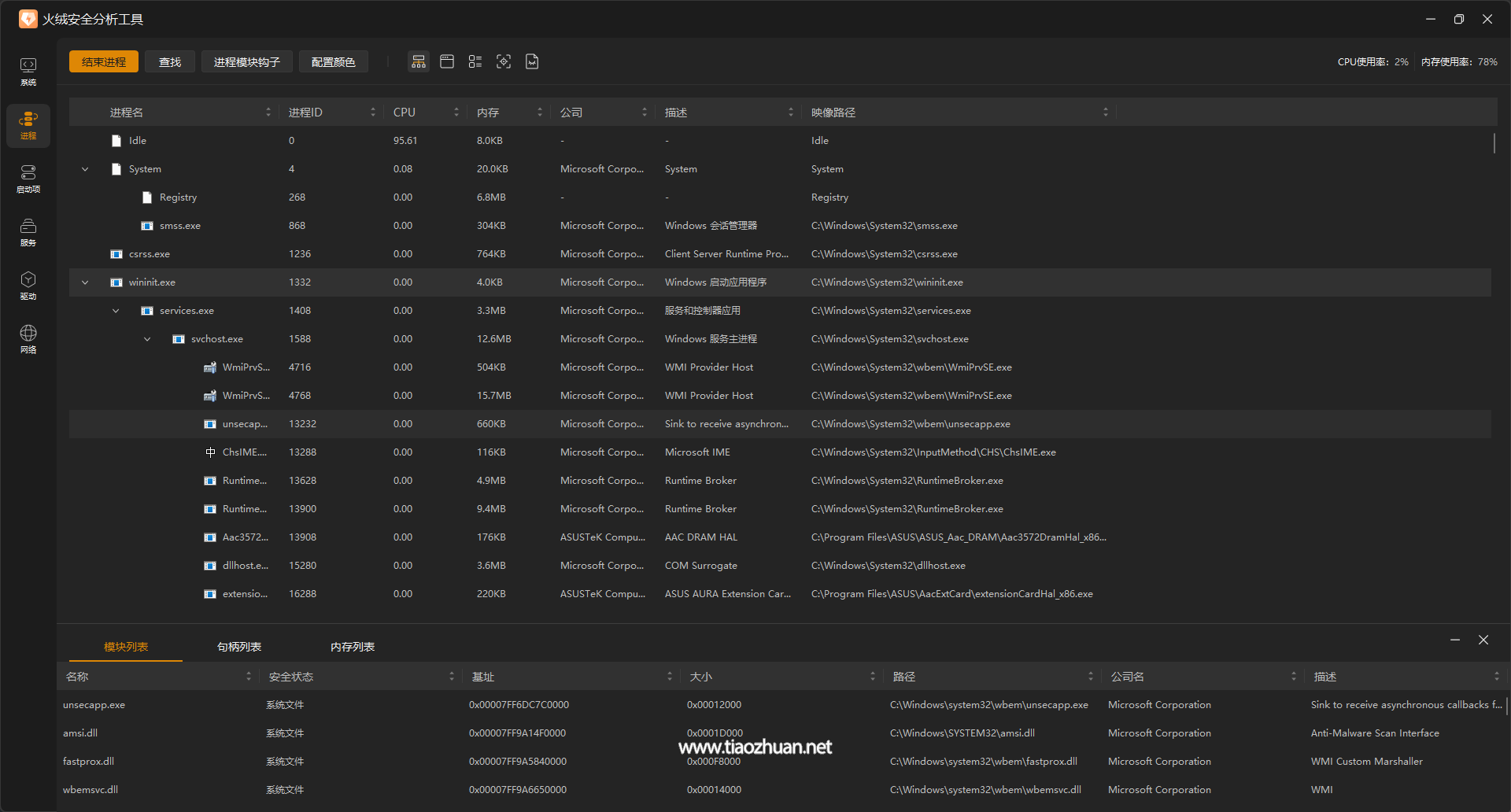Click the Registry process file icon
This screenshot has height=812, width=1511.
tap(147, 197)
